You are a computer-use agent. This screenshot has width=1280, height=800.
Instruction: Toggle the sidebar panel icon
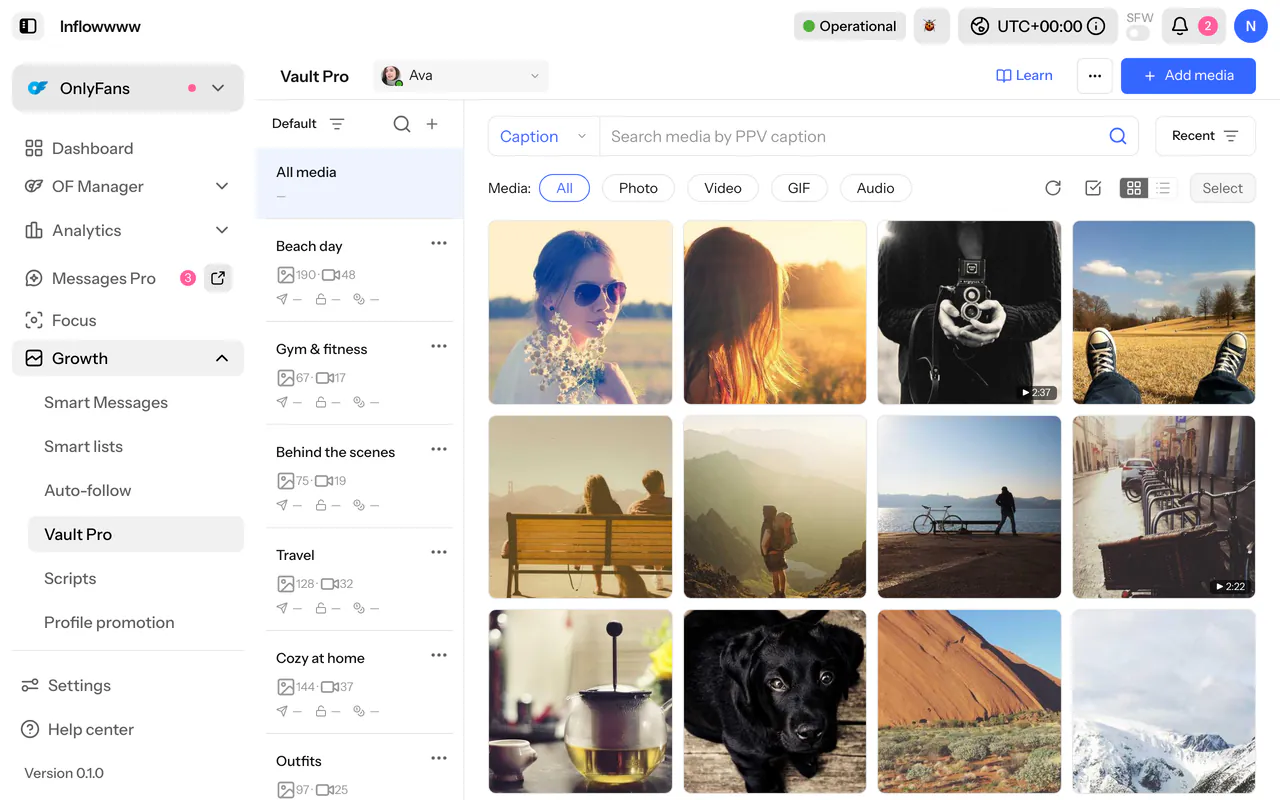pos(28,26)
